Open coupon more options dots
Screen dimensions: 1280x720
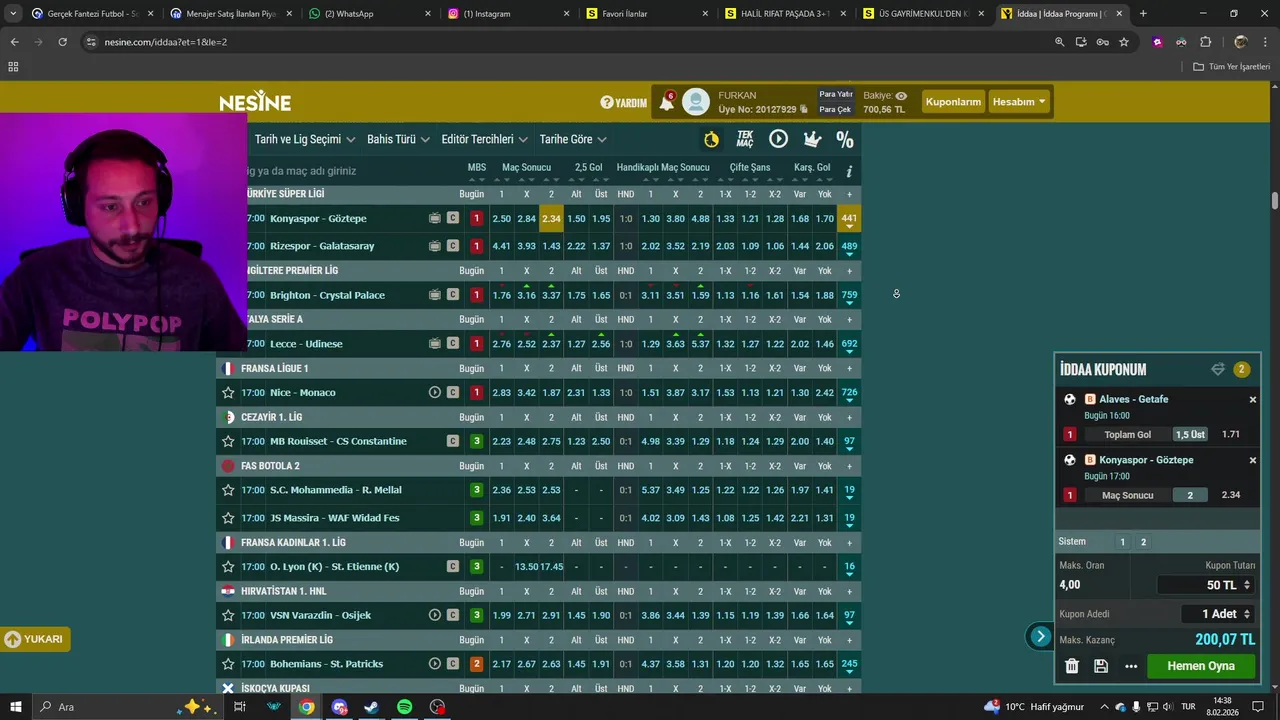pos(1131,666)
